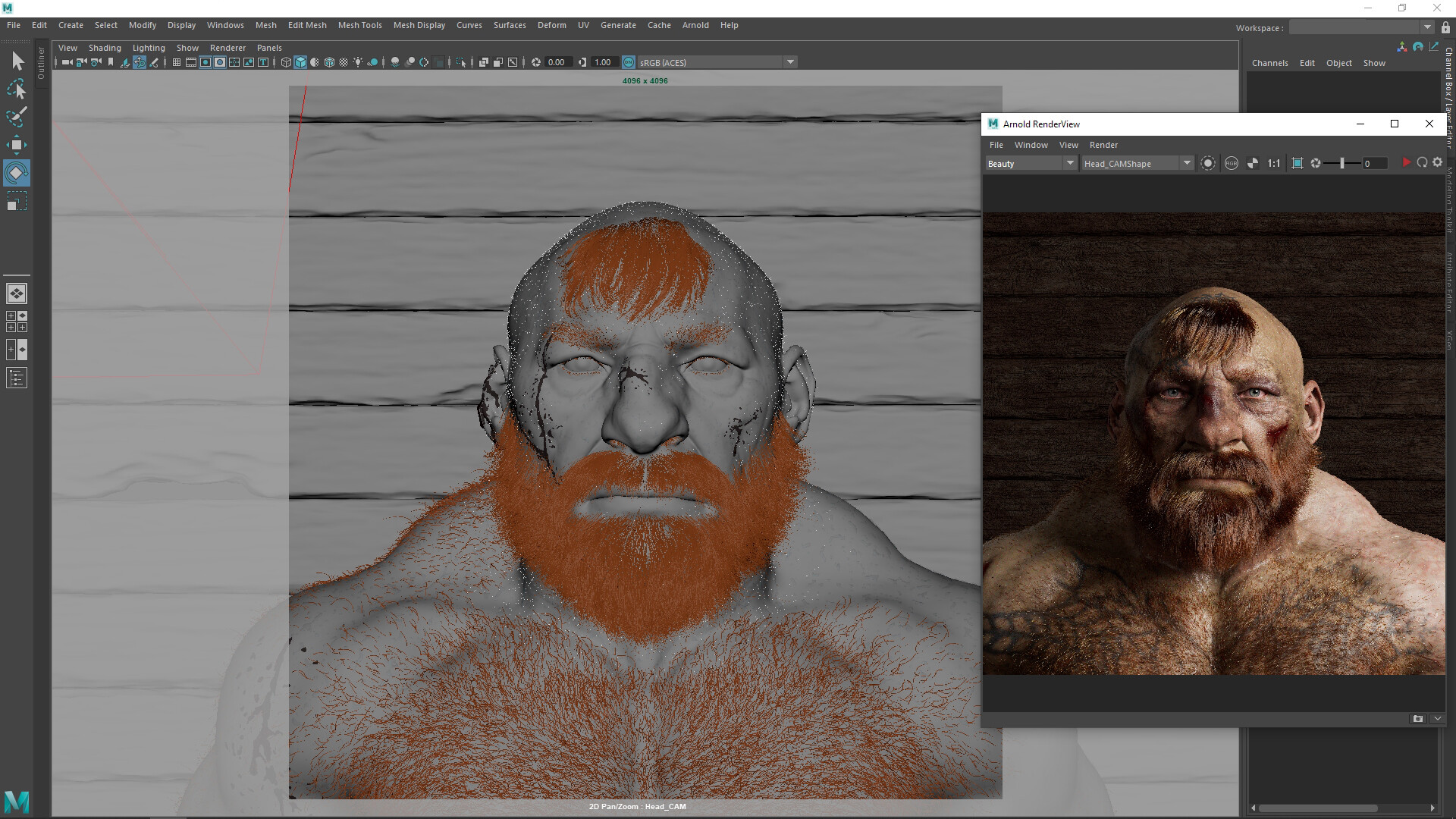The width and height of the screenshot is (1456, 819).
Task: Open the Mesh Tools menu
Action: [359, 25]
